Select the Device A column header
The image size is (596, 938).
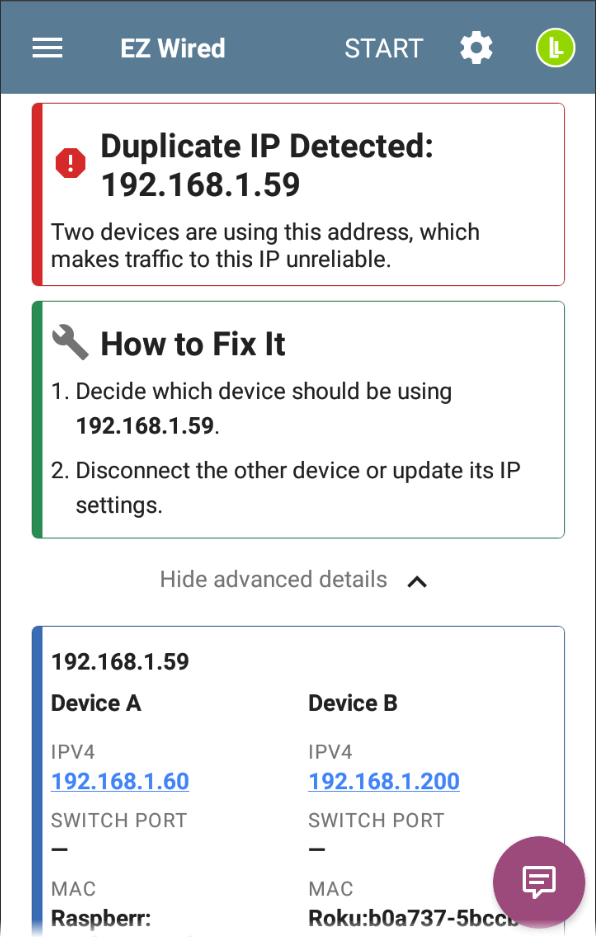point(96,703)
